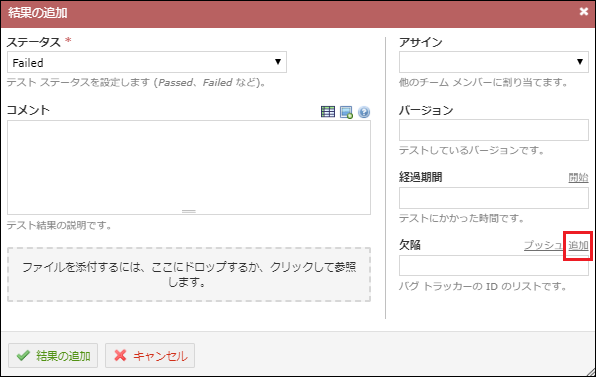
Task: Click the help text '他のチーム メンバーに割り当てます。'
Action: pyautogui.click(x=483, y=82)
